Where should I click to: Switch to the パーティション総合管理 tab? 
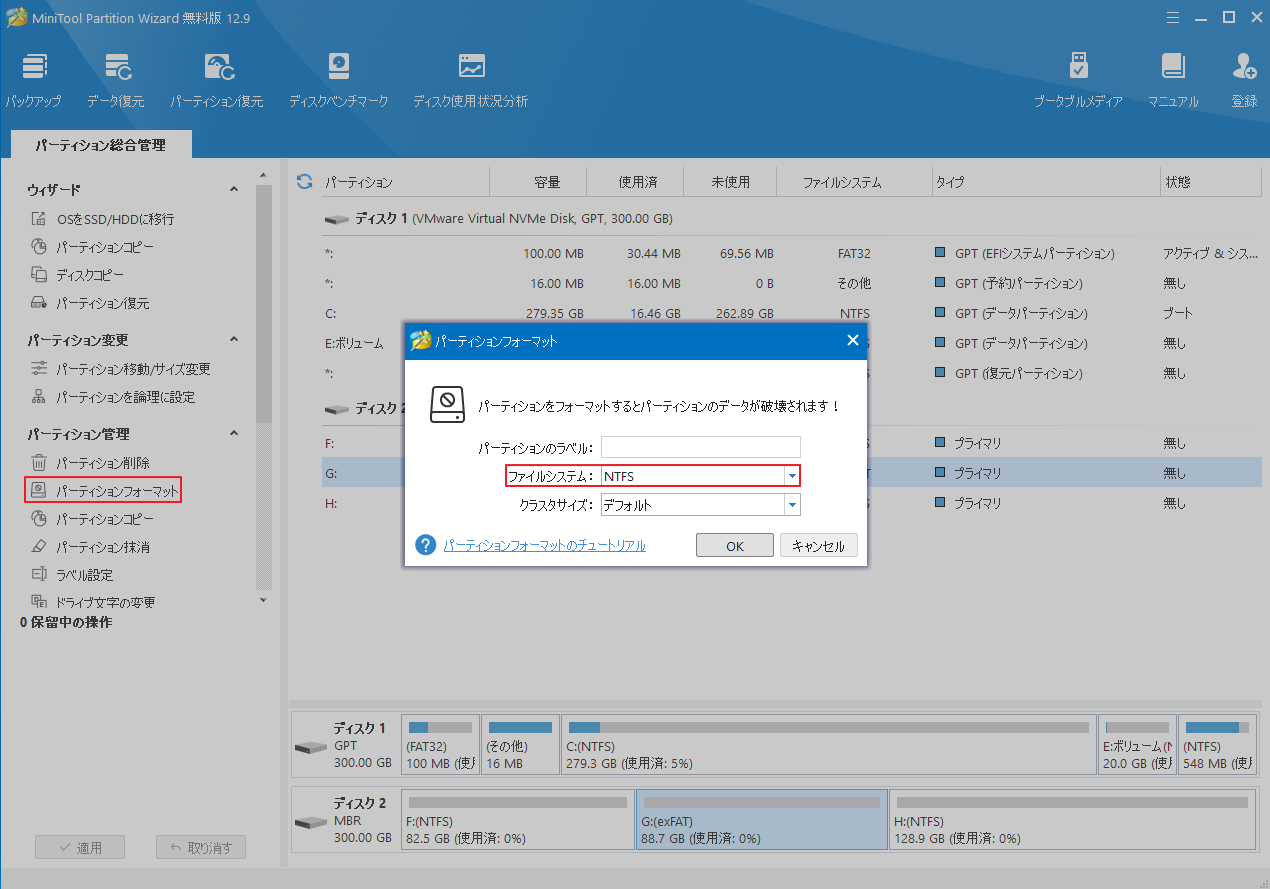[101, 144]
